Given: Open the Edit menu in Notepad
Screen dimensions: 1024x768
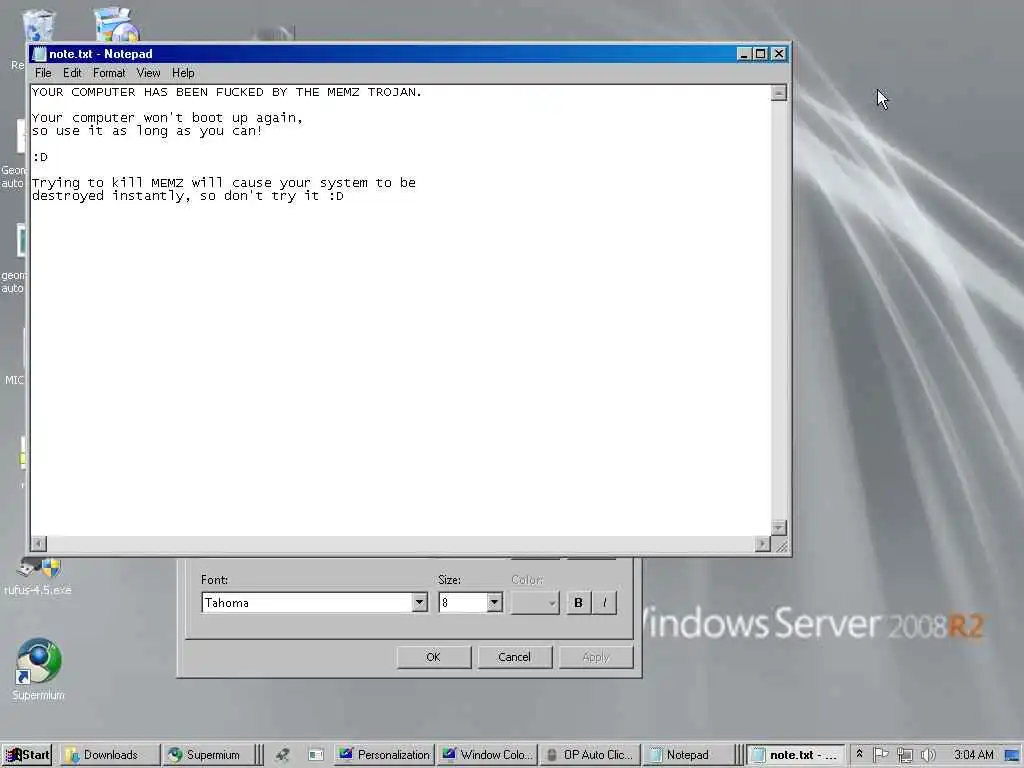Looking at the screenshot, I should point(72,72).
